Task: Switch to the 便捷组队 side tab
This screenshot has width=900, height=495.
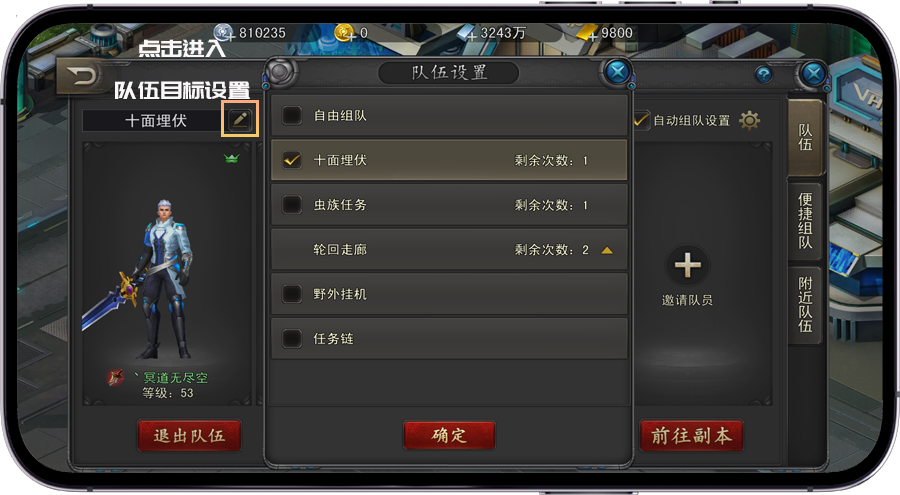Action: (805, 222)
